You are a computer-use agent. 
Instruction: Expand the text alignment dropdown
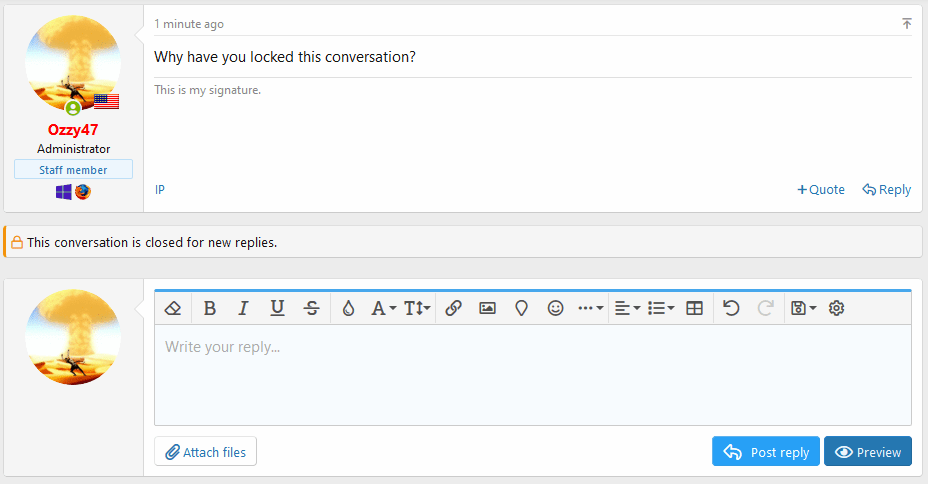[x=627, y=309]
